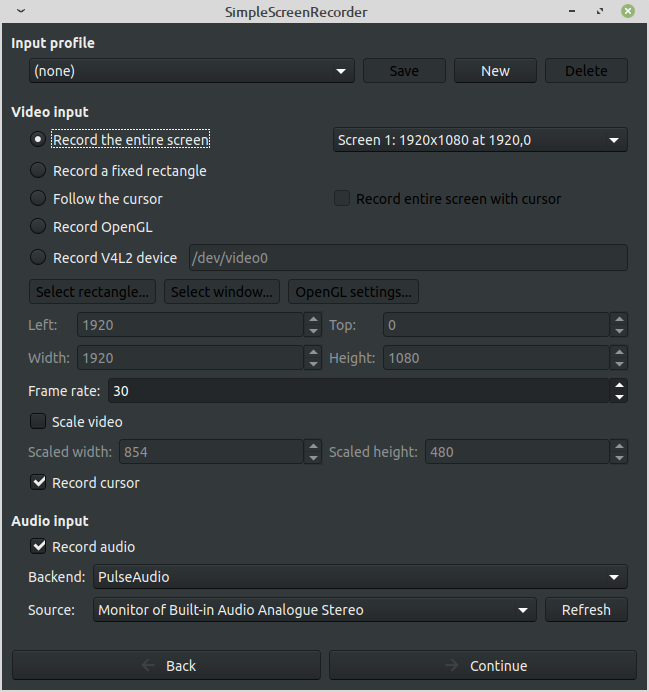Choose the Follow the cursor option

coord(38,198)
